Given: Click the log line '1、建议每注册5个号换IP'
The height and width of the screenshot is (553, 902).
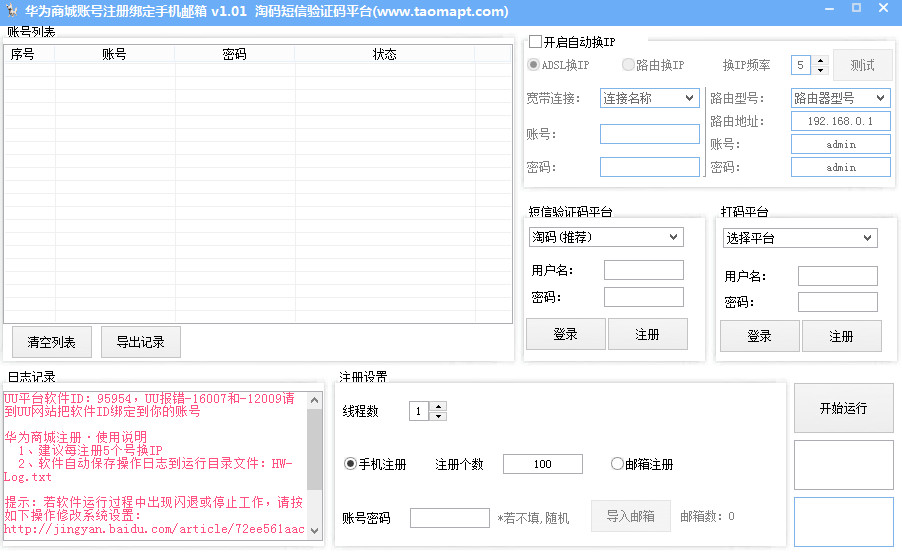Looking at the screenshot, I should pyautogui.click(x=90, y=450).
